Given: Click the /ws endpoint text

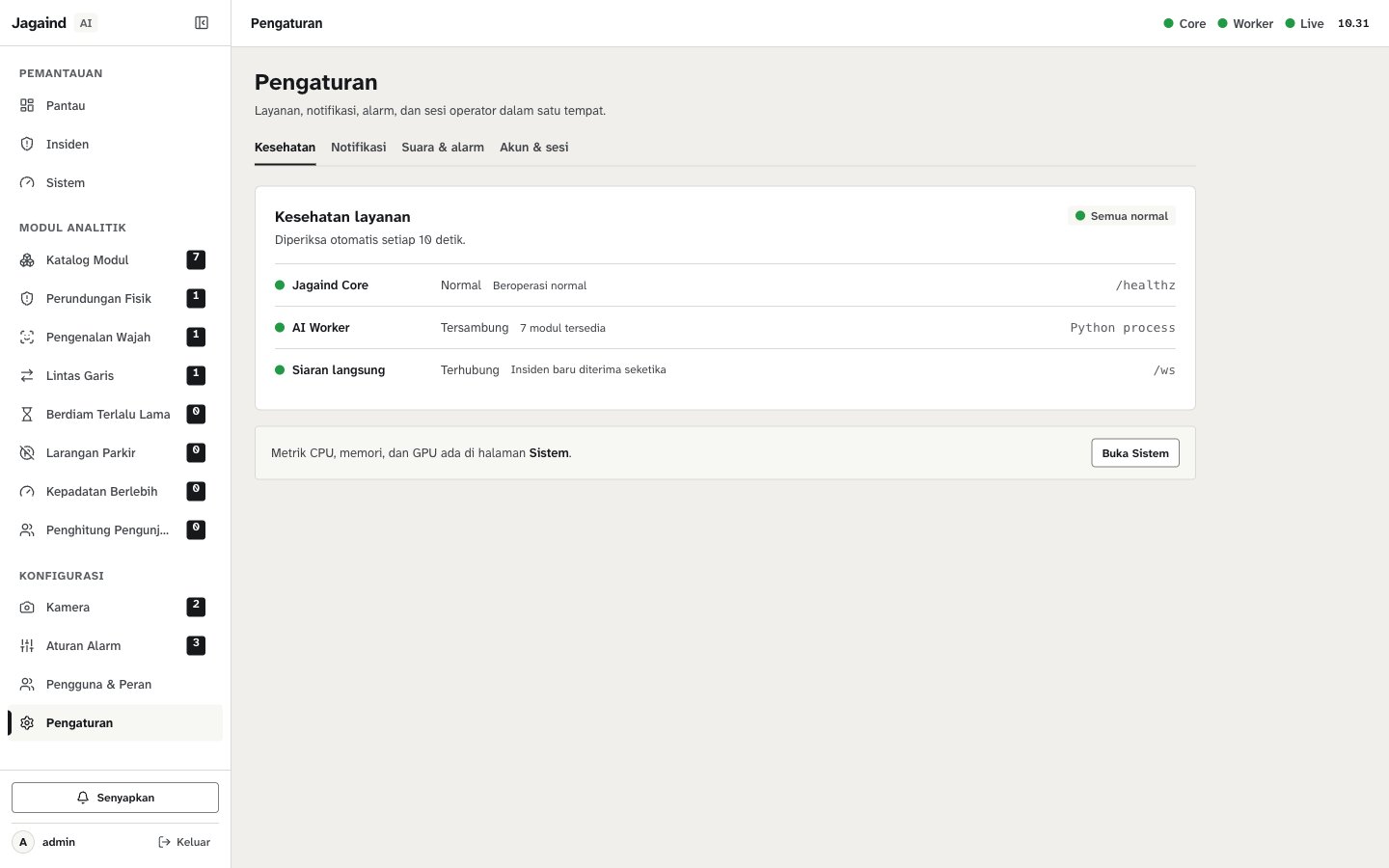Looking at the screenshot, I should [1164, 370].
